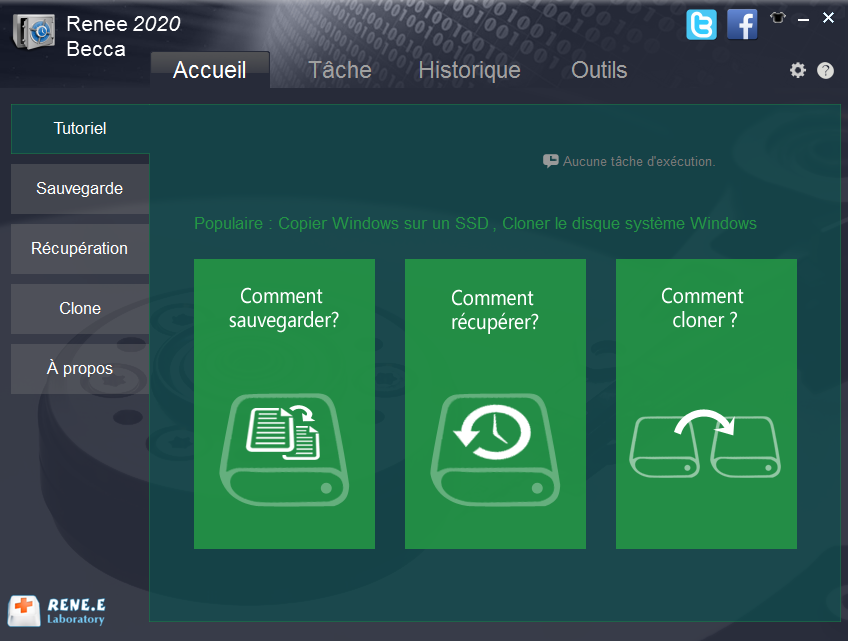
Task: Select Tutoriel in the sidebar
Action: click(80, 129)
